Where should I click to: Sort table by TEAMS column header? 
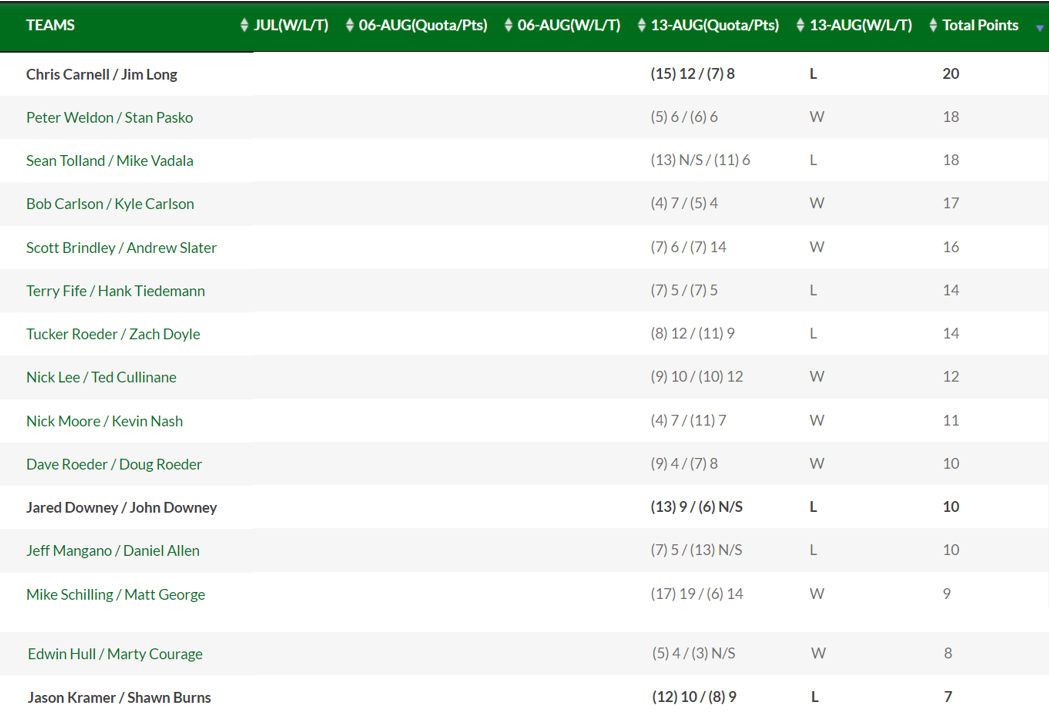[51, 25]
